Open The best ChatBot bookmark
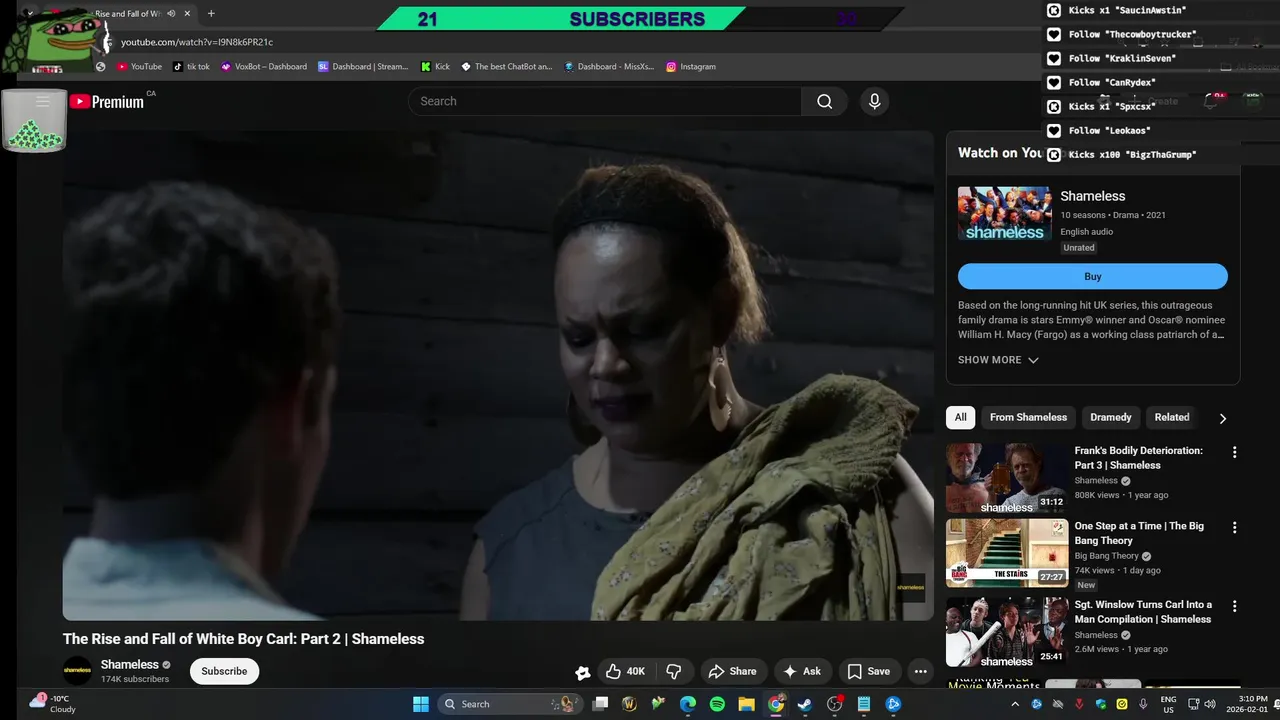The image size is (1280, 720). point(507,66)
